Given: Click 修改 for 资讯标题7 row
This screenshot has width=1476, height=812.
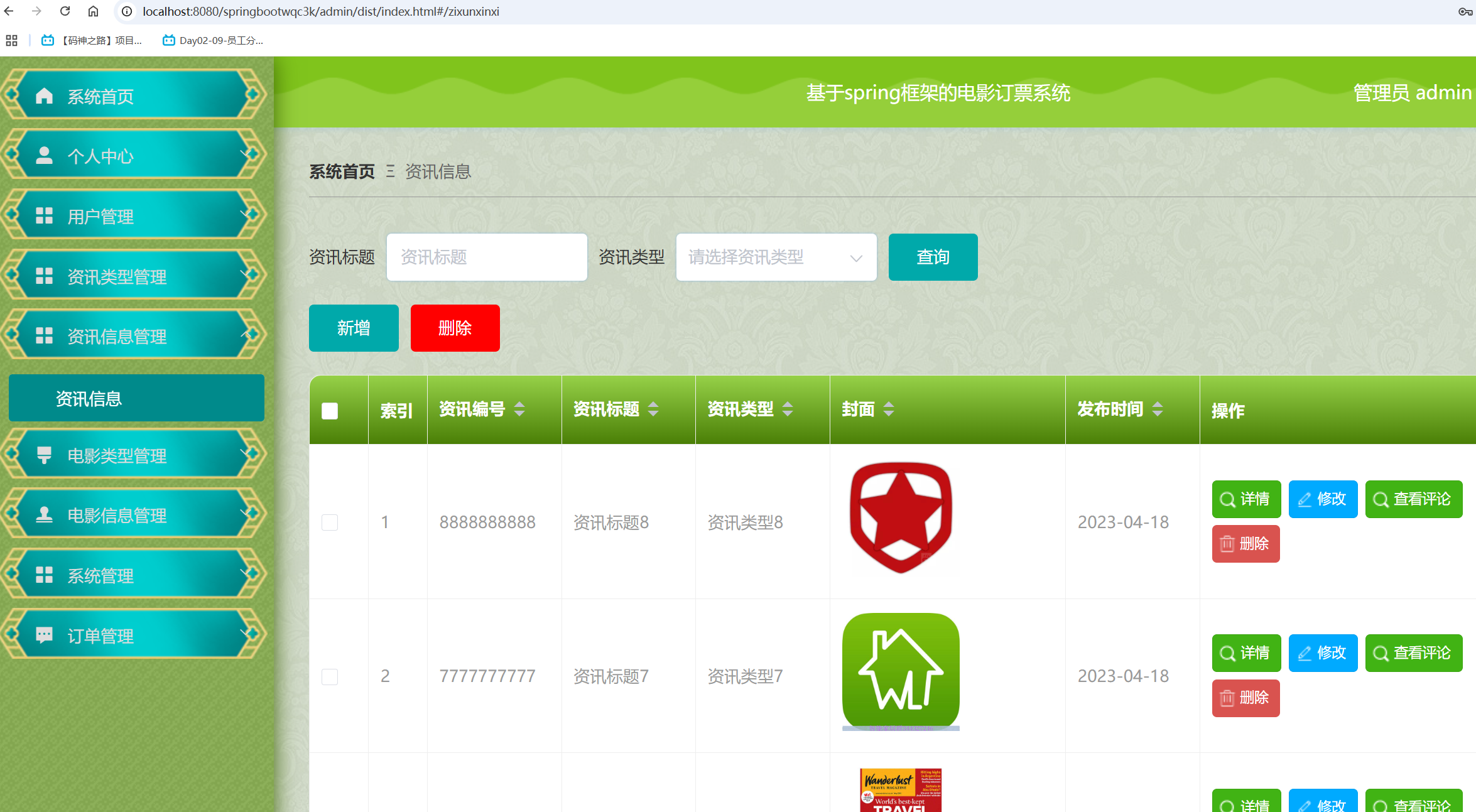Looking at the screenshot, I should coord(1323,653).
